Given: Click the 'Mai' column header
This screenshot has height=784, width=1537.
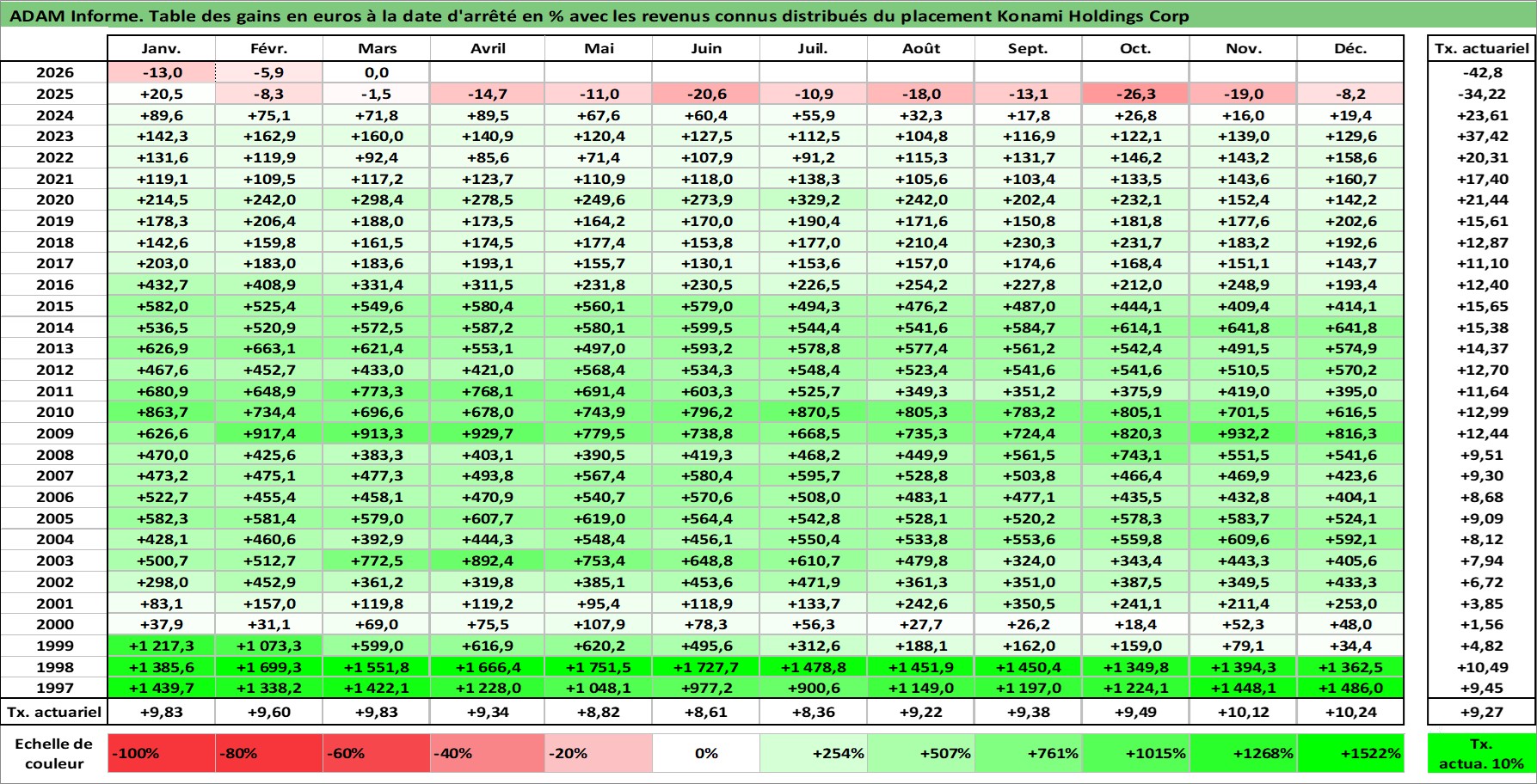Looking at the screenshot, I should pos(599,48).
